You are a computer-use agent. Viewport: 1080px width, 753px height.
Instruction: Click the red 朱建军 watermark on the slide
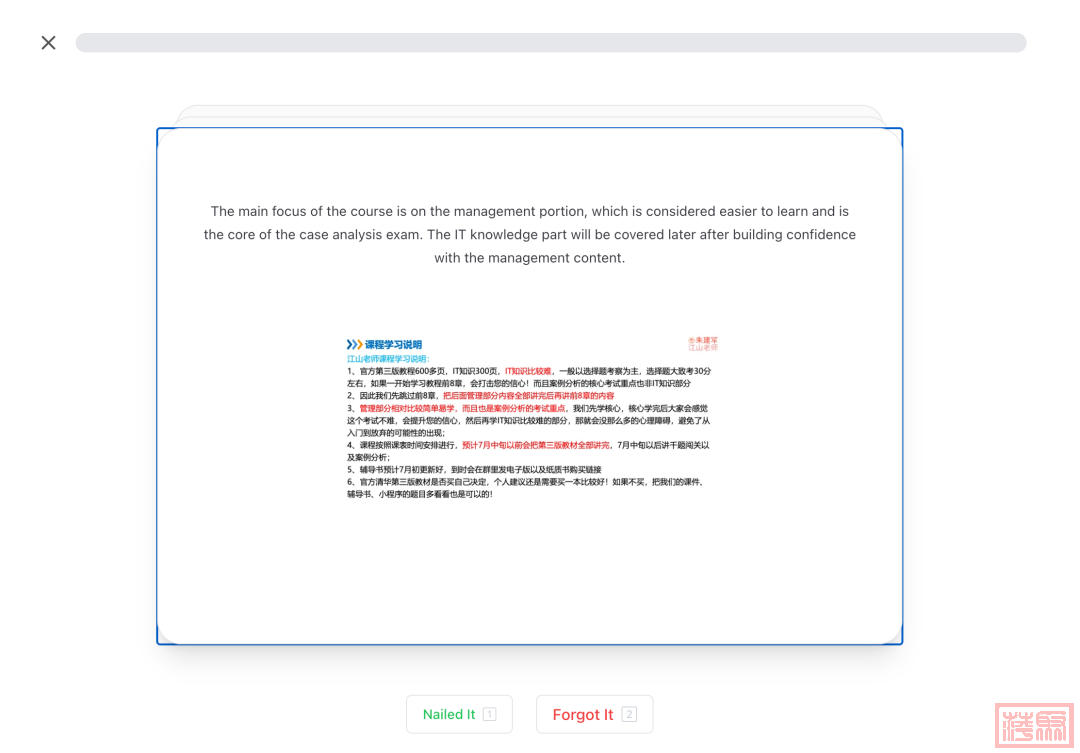tap(703, 343)
